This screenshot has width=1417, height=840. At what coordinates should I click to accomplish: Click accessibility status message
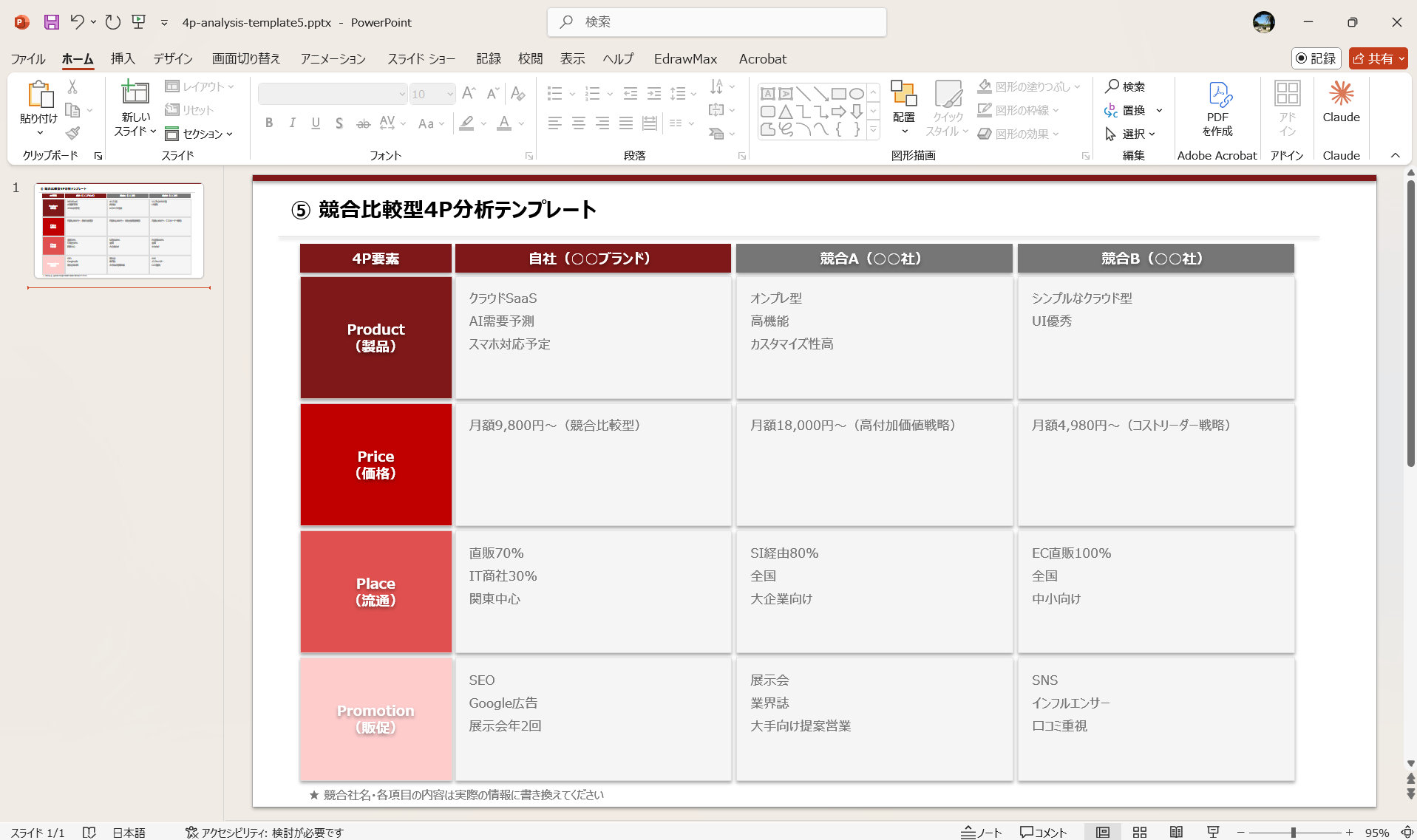point(264,833)
